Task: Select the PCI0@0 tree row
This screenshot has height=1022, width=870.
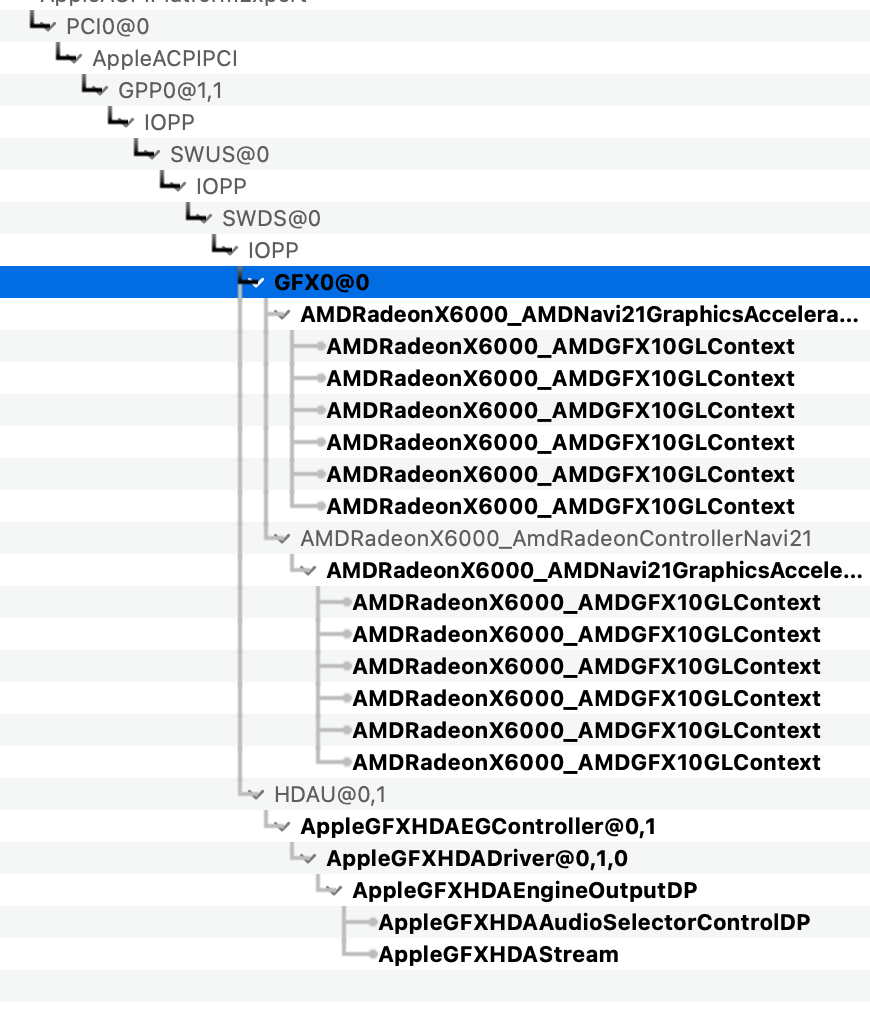Action: pos(435,26)
